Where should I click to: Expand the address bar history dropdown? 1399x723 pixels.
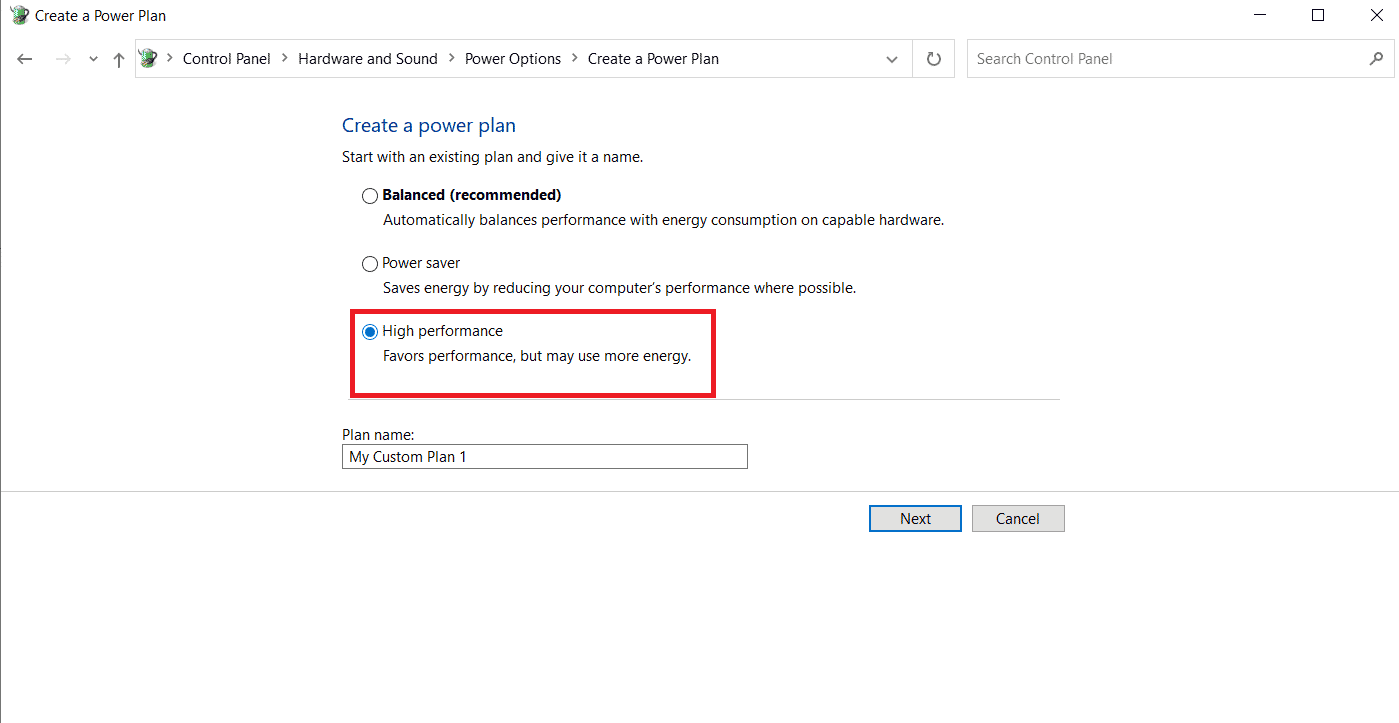pyautogui.click(x=892, y=59)
